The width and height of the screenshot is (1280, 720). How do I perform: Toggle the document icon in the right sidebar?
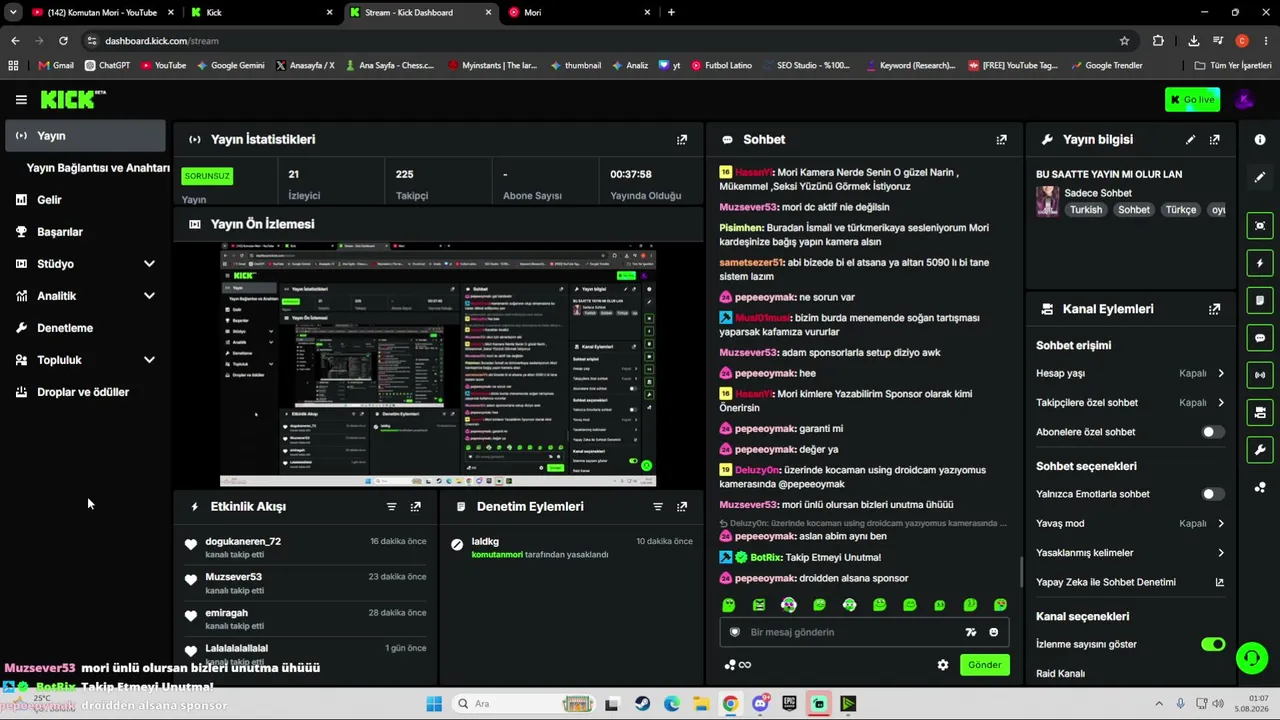(1260, 300)
